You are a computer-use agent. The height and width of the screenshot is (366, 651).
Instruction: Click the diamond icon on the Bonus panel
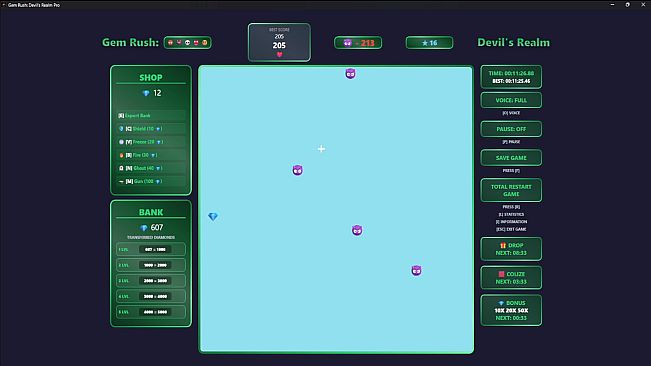coord(501,303)
